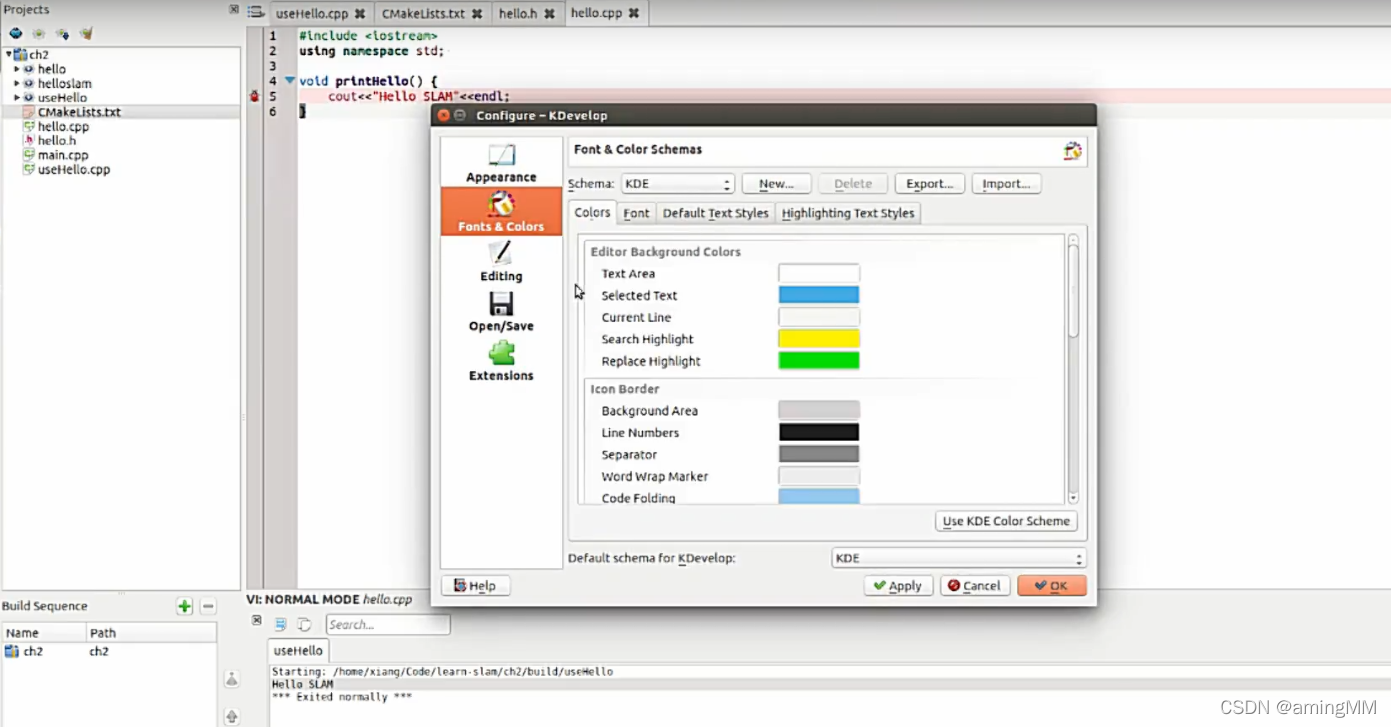Image resolution: width=1391 pixels, height=727 pixels.
Task: Open the Open/Save configuration section
Action: point(501,311)
